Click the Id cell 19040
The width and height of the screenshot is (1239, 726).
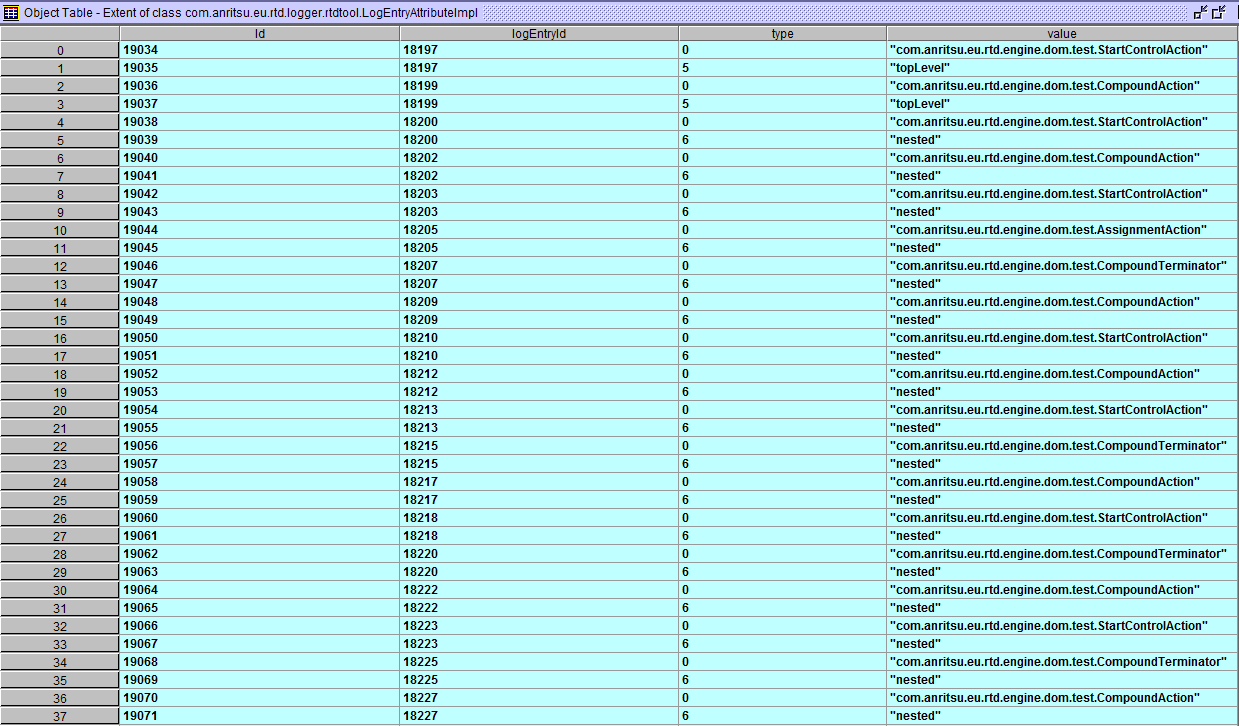point(260,158)
